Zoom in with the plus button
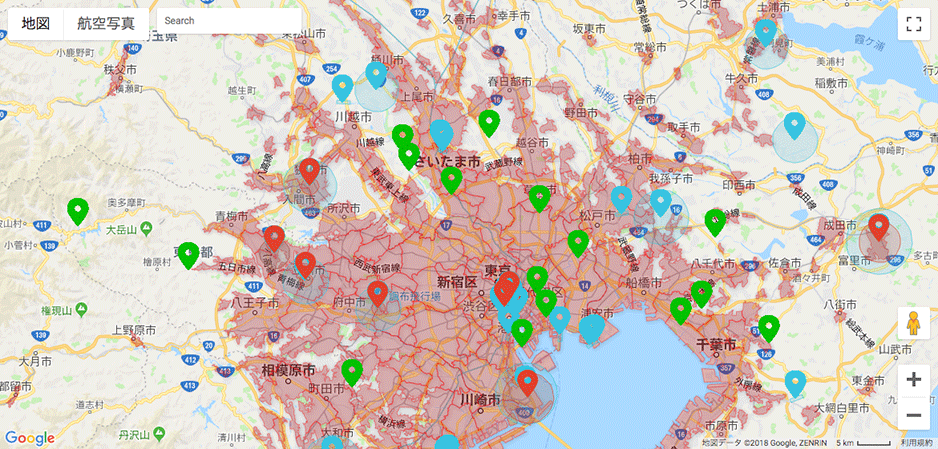938x449 pixels. tap(913, 380)
